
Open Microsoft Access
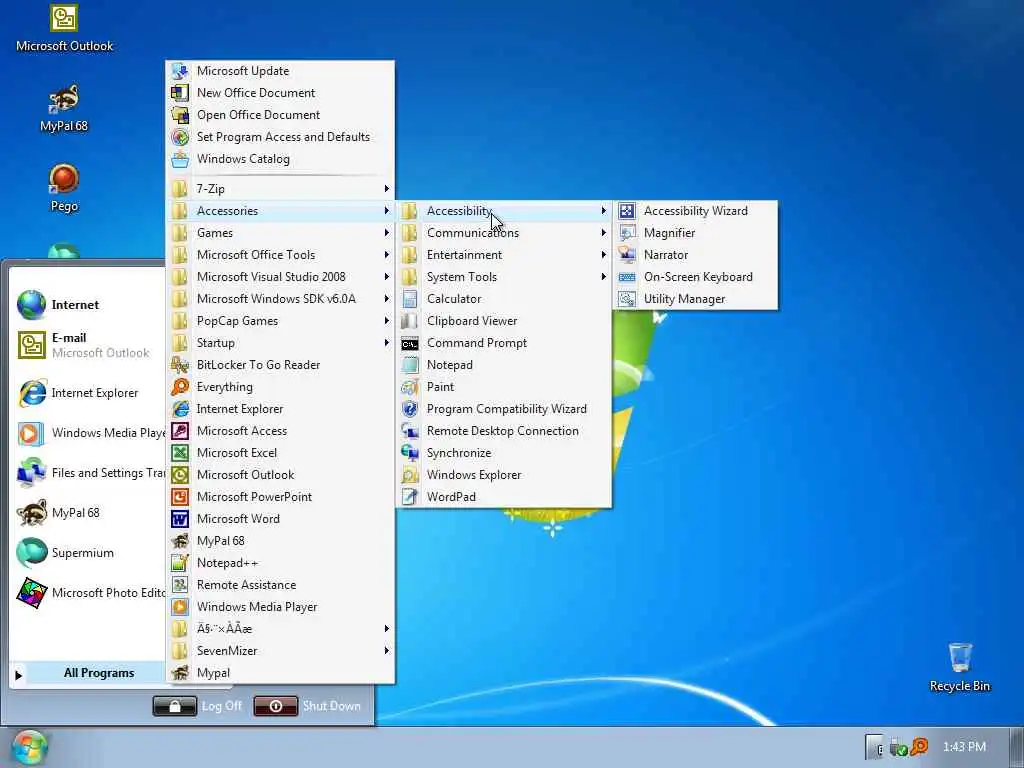click(280, 430)
